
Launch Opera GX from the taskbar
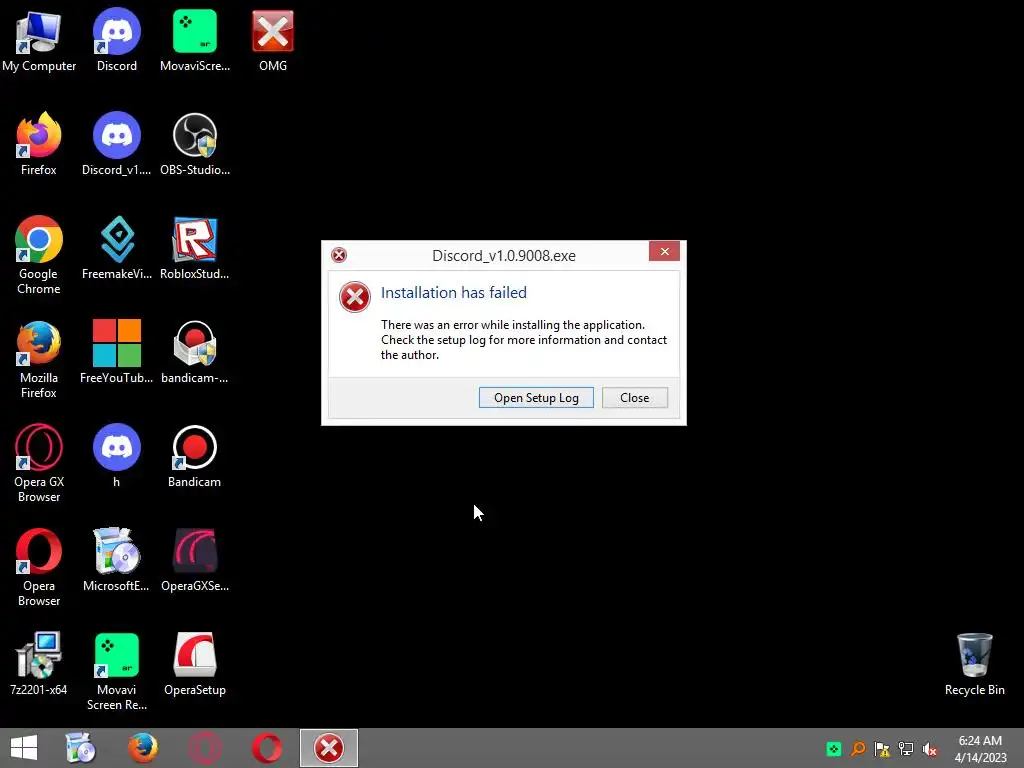pyautogui.click(x=204, y=748)
